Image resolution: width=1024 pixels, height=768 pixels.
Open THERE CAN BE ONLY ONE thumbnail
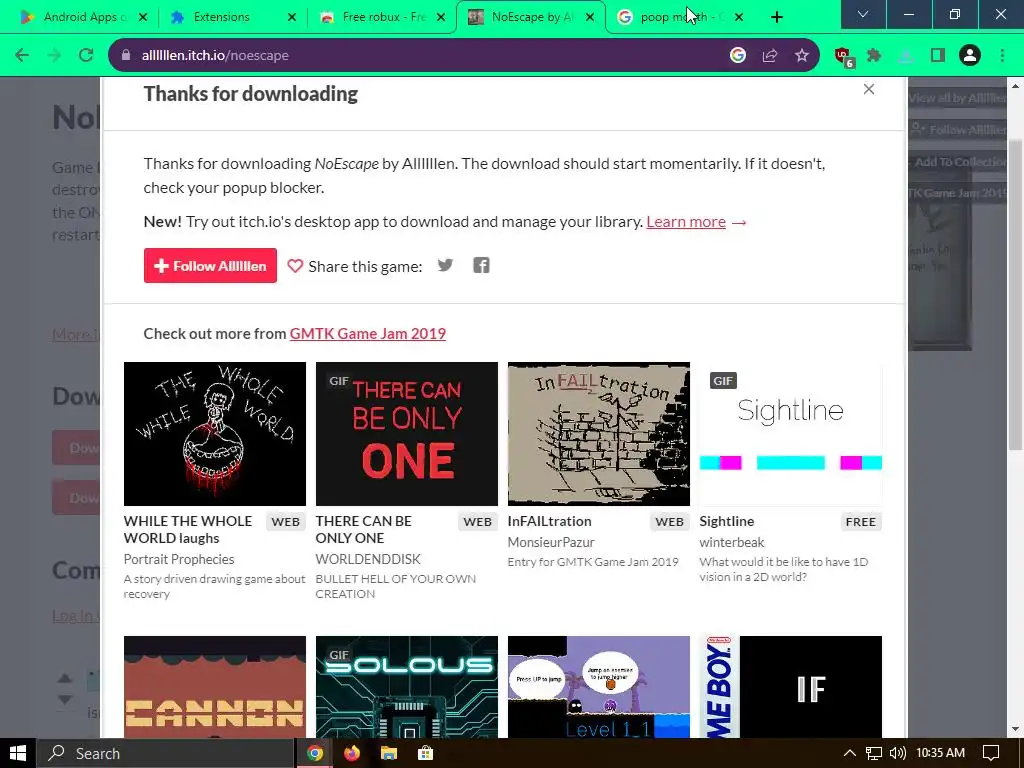407,434
